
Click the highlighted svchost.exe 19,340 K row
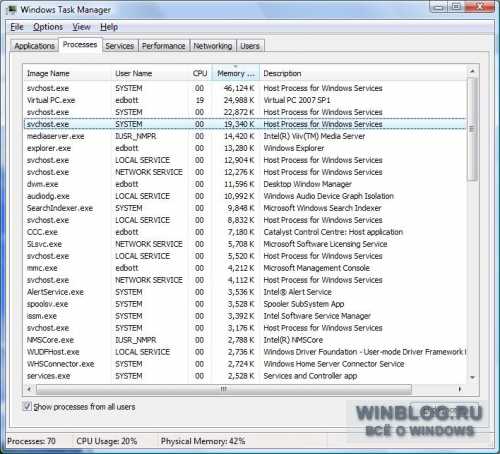pos(245,124)
